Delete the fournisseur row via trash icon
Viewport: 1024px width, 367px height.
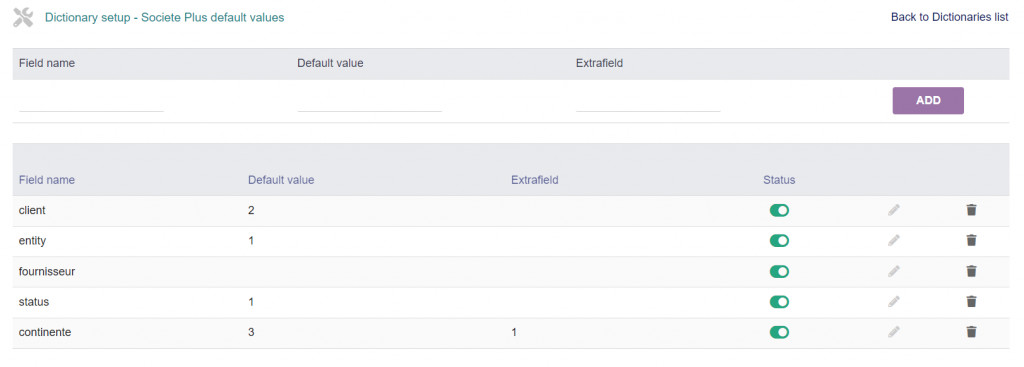pyautogui.click(x=971, y=271)
